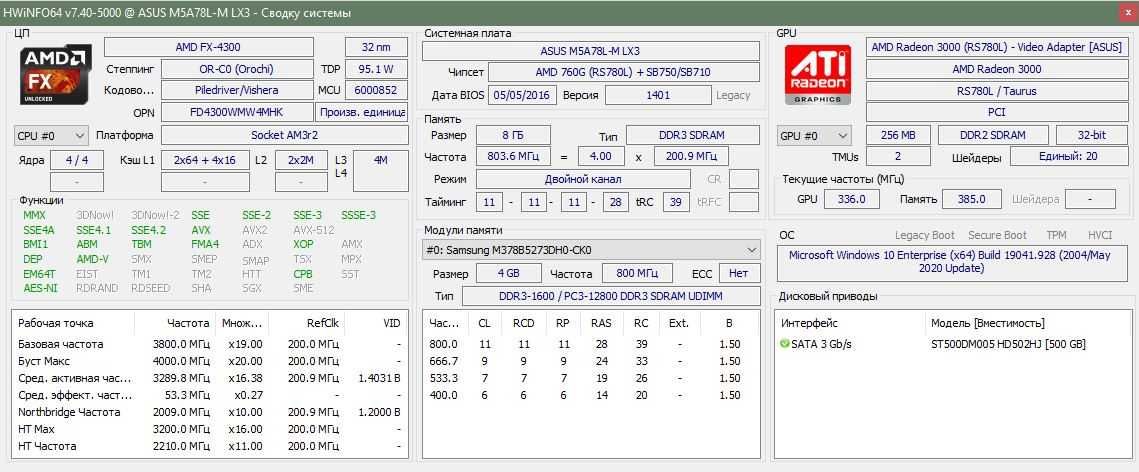Select the OPN value FD4300WMW4MHK

(236, 113)
